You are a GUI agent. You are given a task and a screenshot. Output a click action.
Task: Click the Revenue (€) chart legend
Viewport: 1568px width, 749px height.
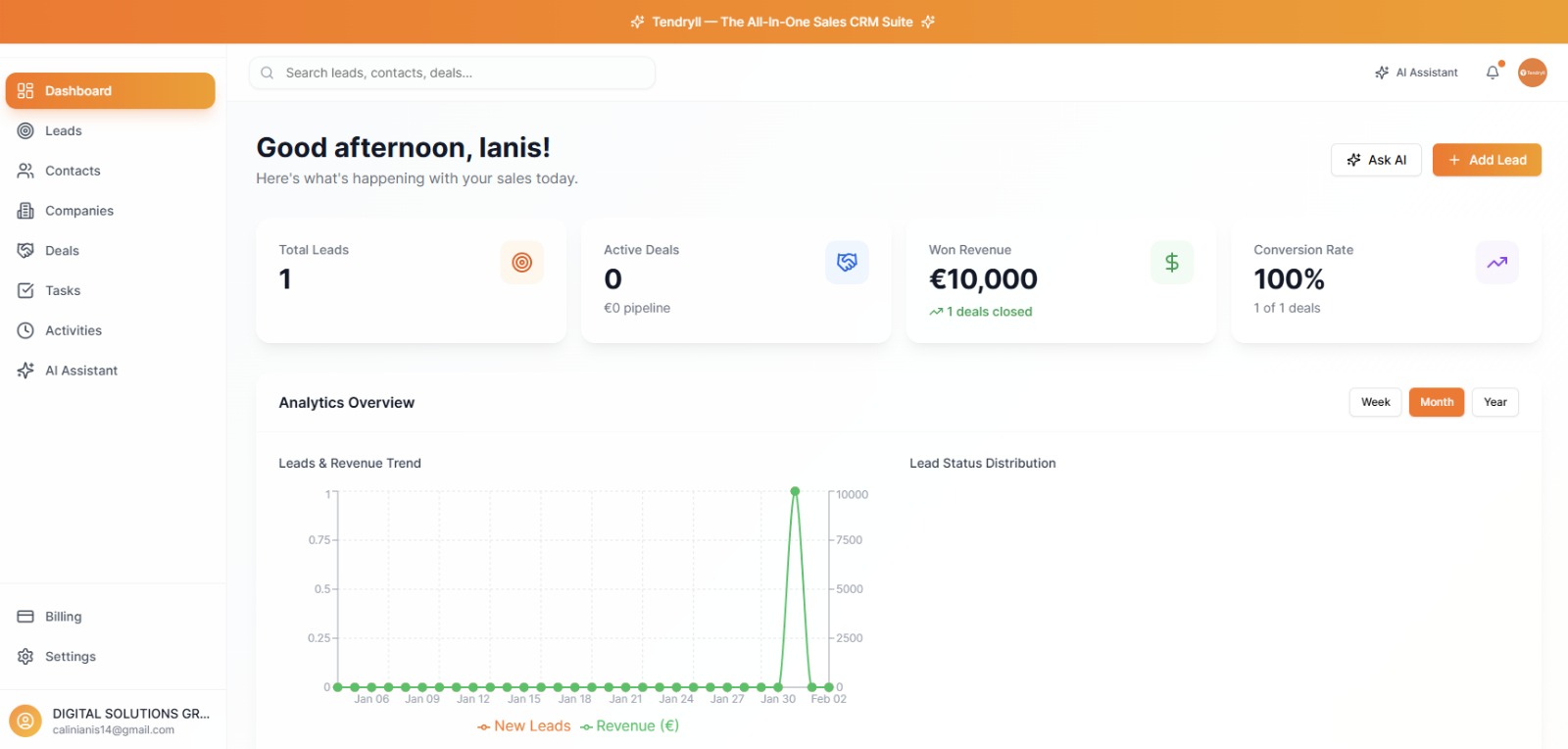(630, 725)
